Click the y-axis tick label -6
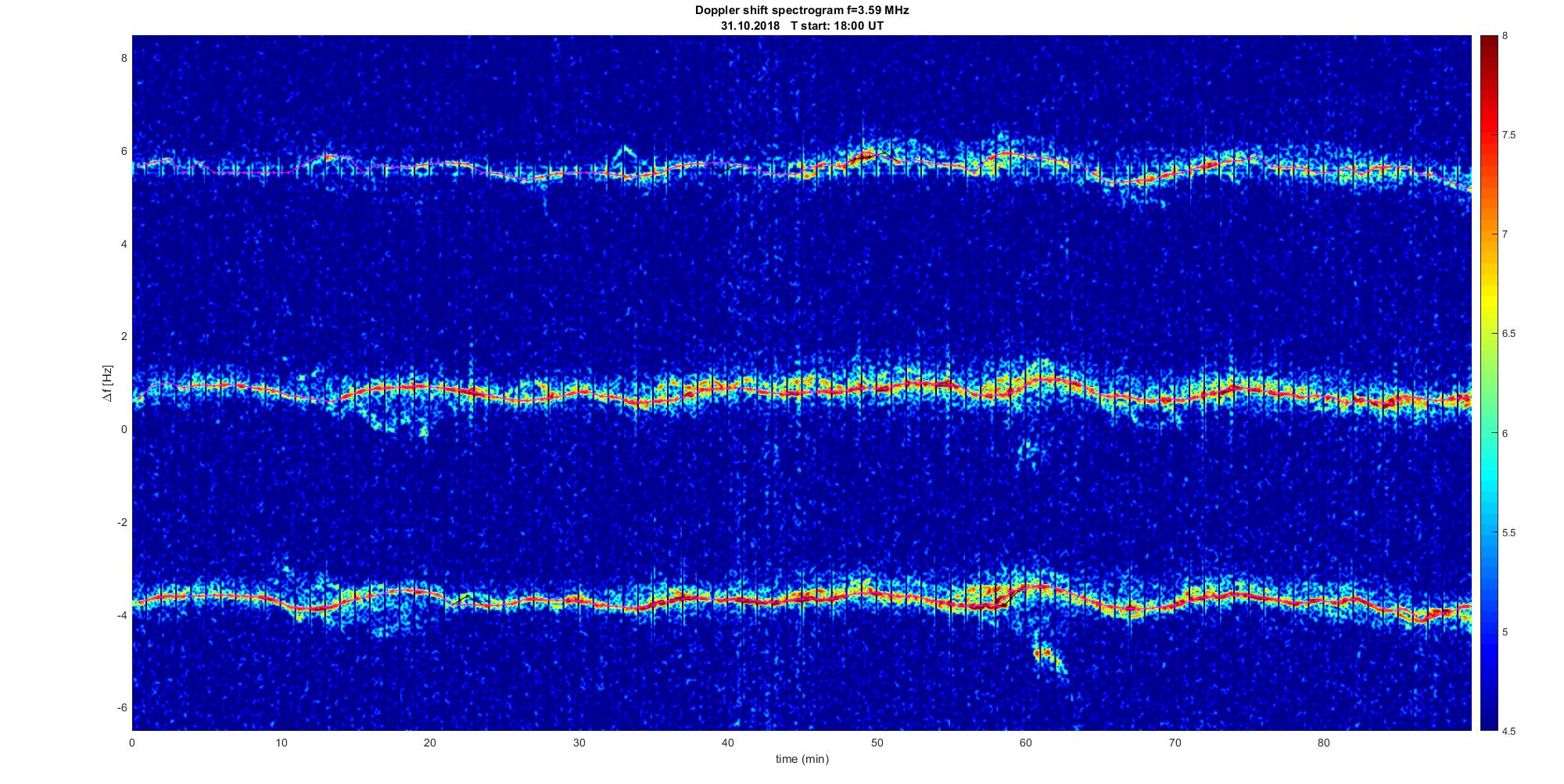 coord(122,708)
